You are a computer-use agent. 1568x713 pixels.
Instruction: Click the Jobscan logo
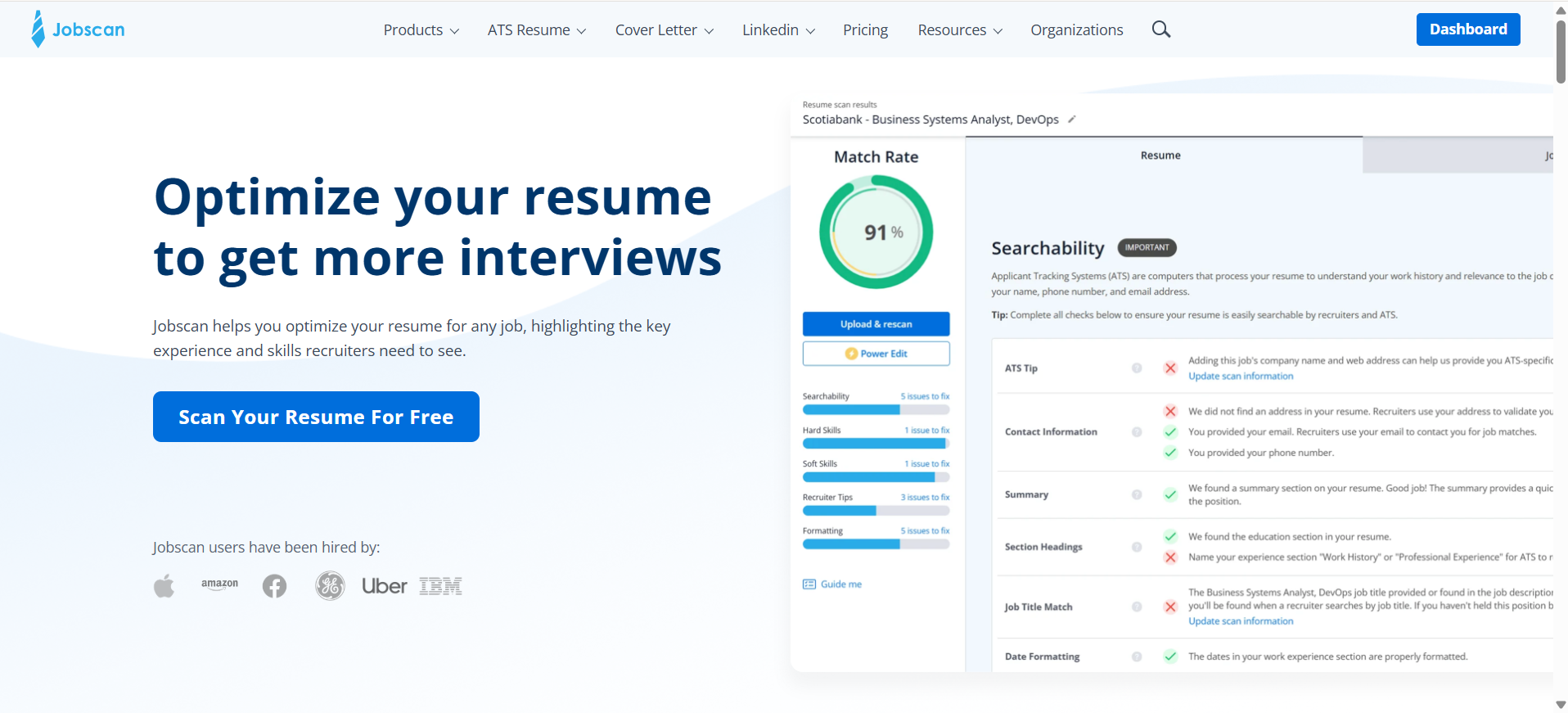coord(78,29)
